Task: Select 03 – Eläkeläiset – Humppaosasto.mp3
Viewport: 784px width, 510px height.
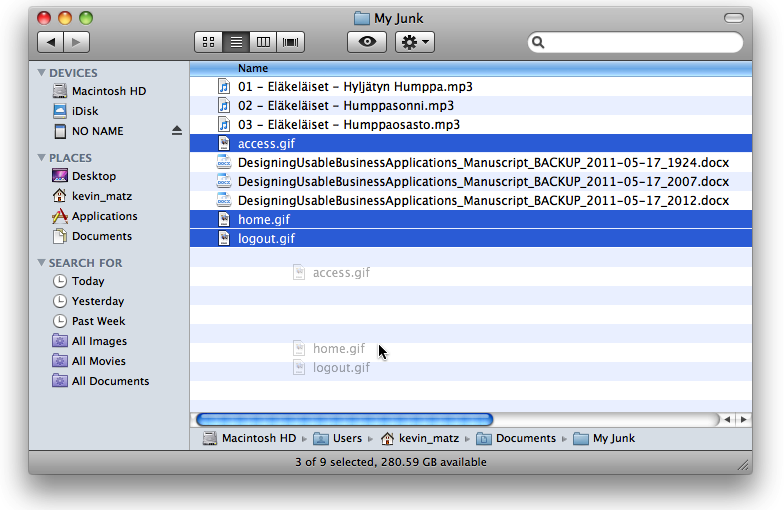Action: tap(470, 124)
